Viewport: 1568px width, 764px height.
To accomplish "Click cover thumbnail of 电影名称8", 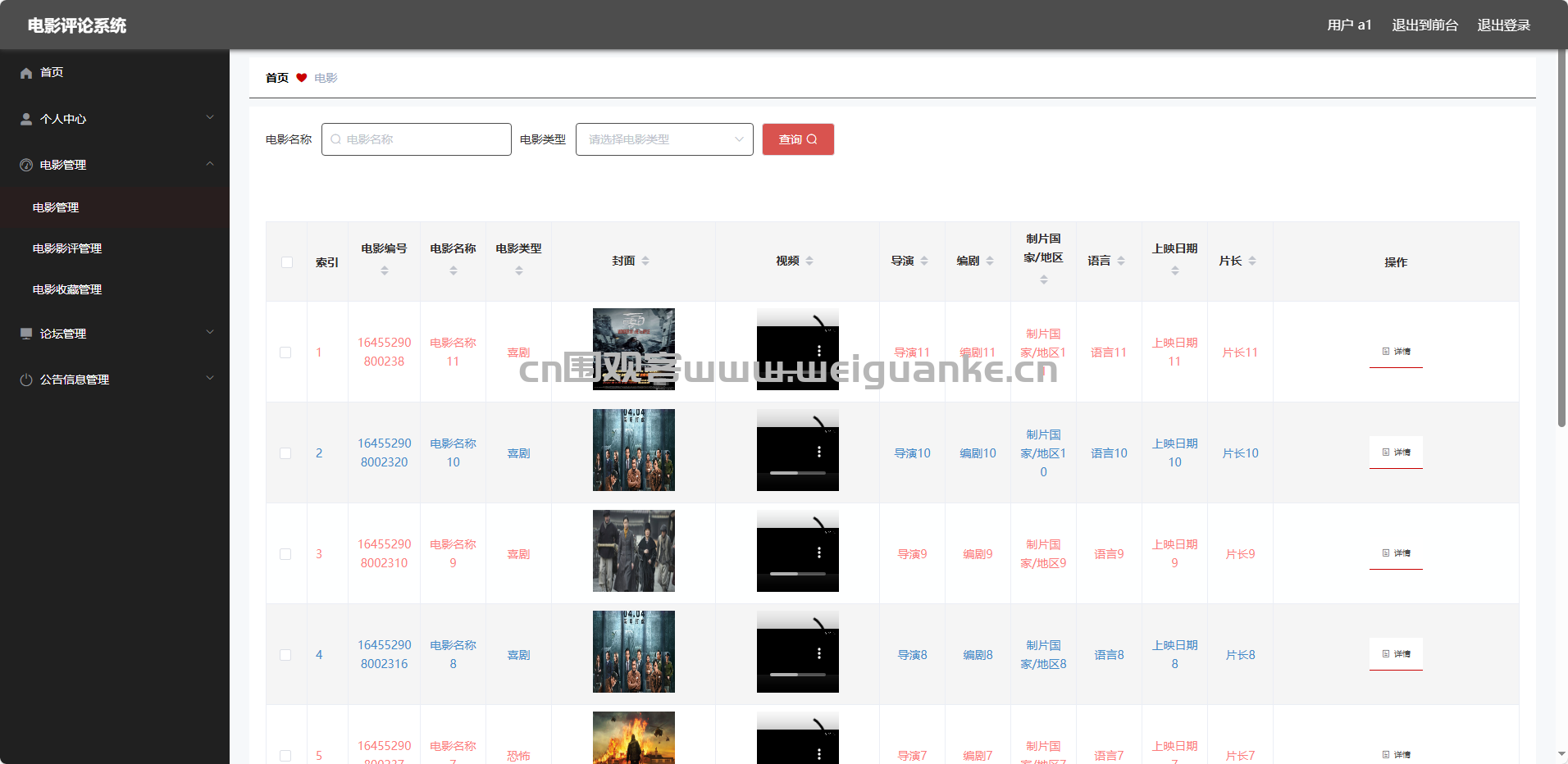I will coord(634,652).
